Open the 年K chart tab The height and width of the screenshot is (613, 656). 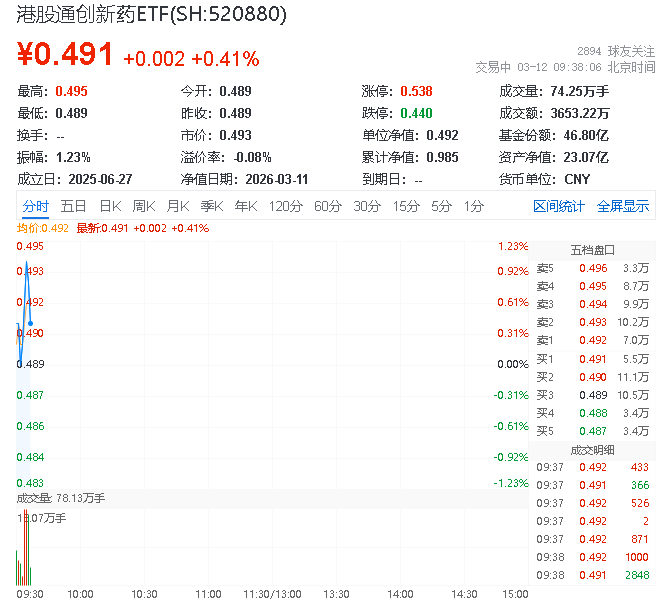(245, 206)
